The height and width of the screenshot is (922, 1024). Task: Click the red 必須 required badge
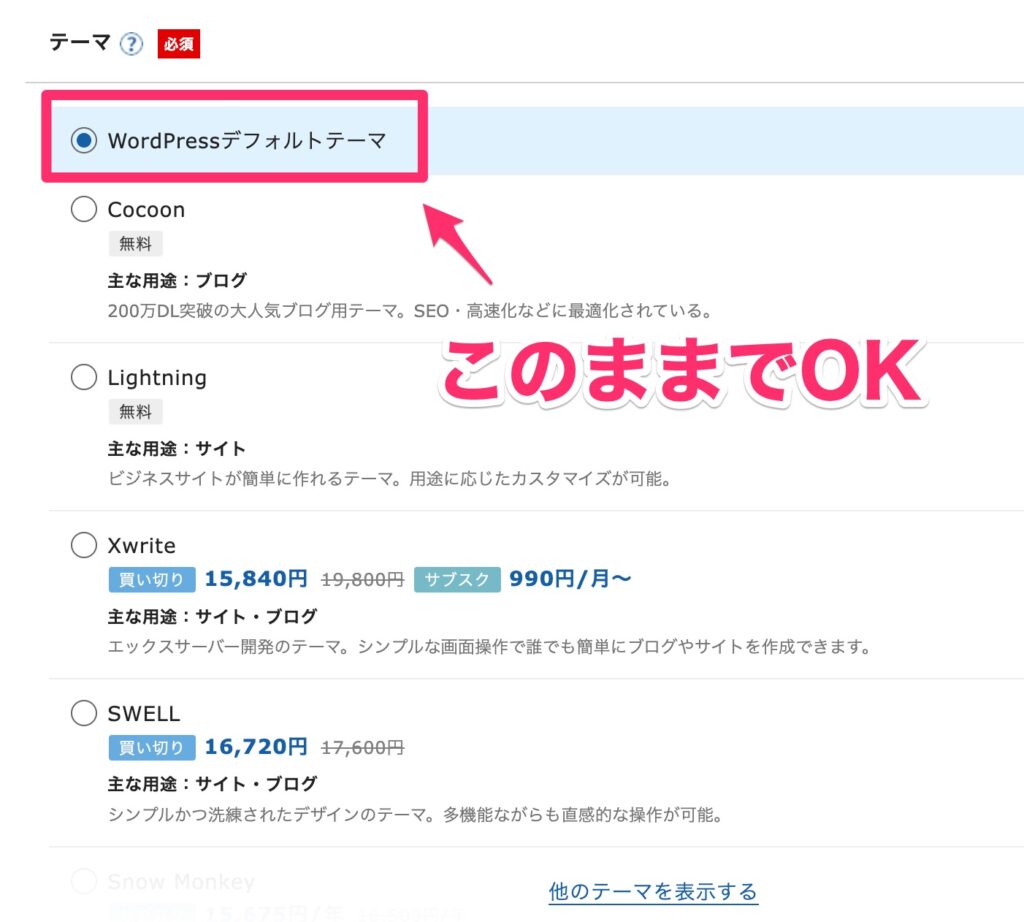(179, 45)
